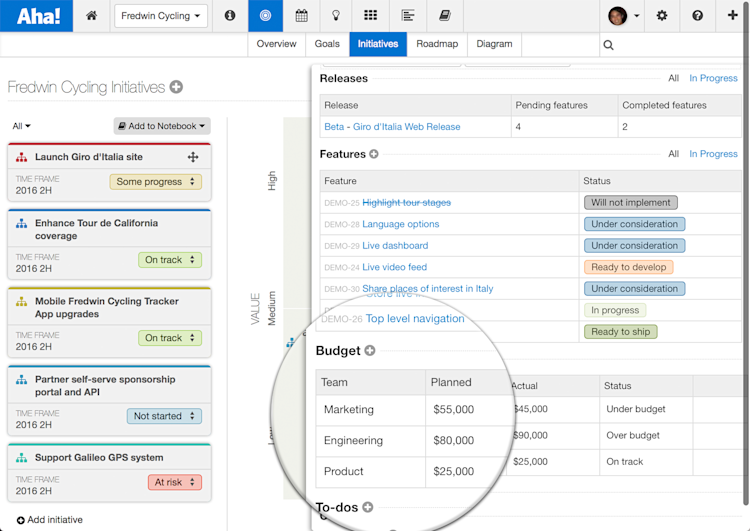Click the plus icon next to Budget

370,351
